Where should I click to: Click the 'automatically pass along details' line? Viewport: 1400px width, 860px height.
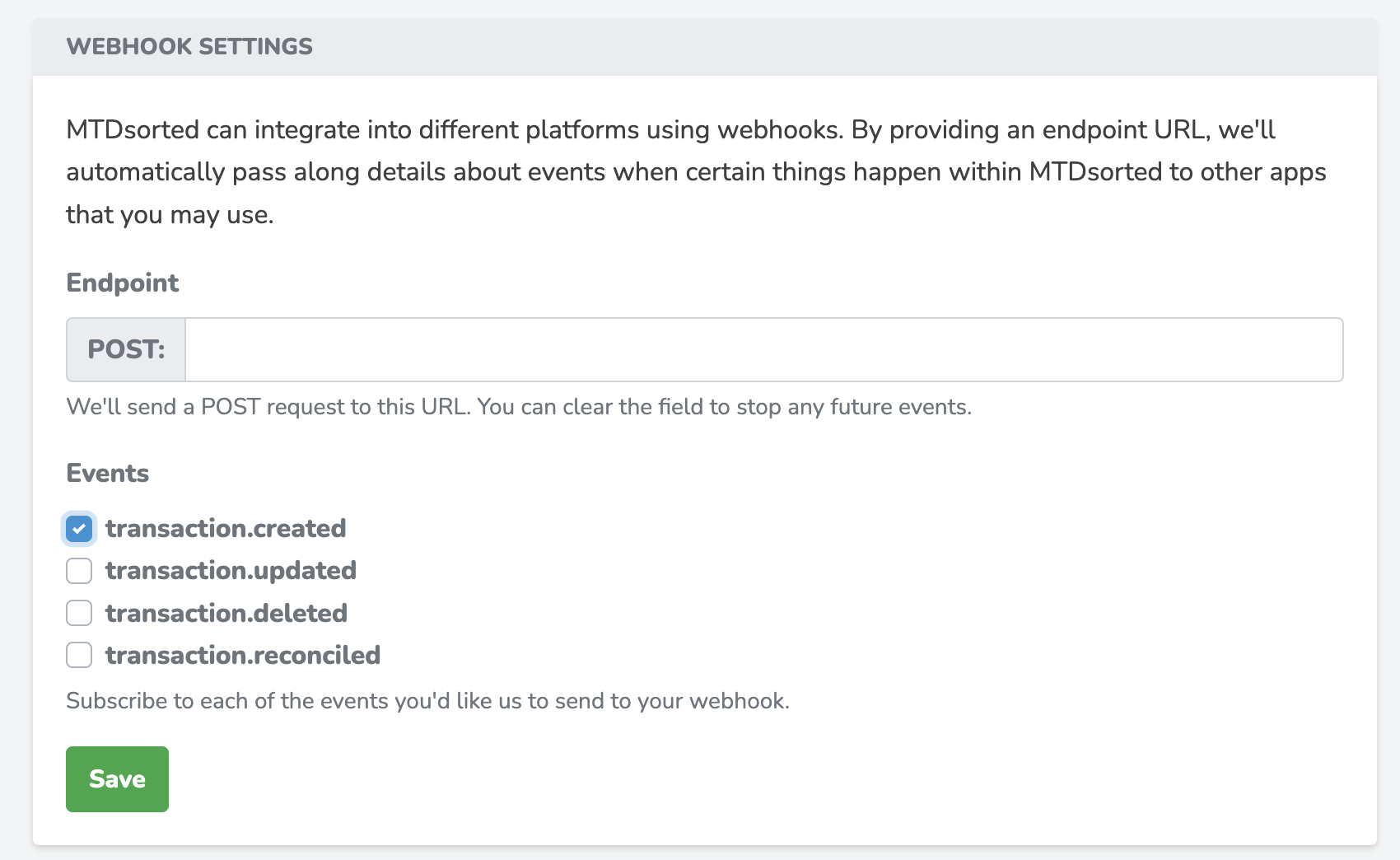696,171
